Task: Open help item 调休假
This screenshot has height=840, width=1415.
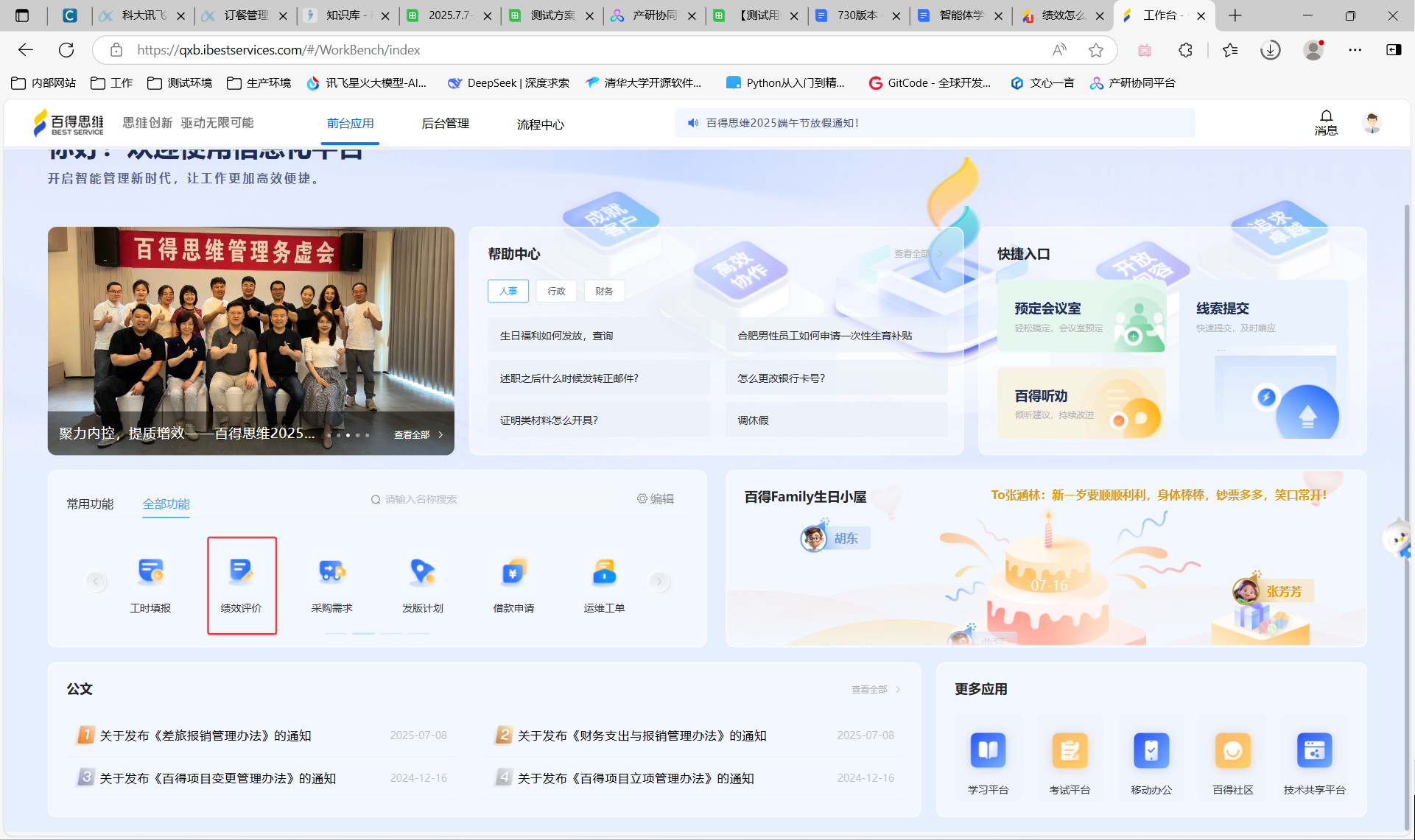Action: click(836, 420)
